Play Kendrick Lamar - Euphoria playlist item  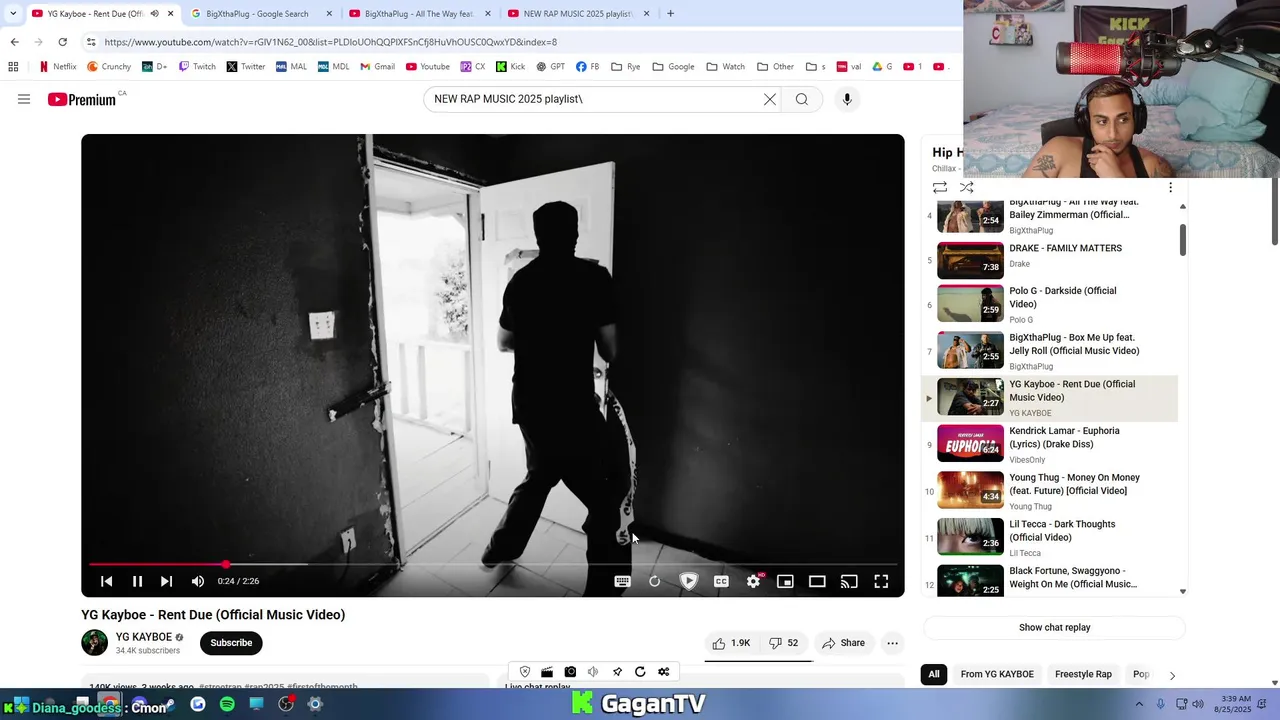(1049, 444)
